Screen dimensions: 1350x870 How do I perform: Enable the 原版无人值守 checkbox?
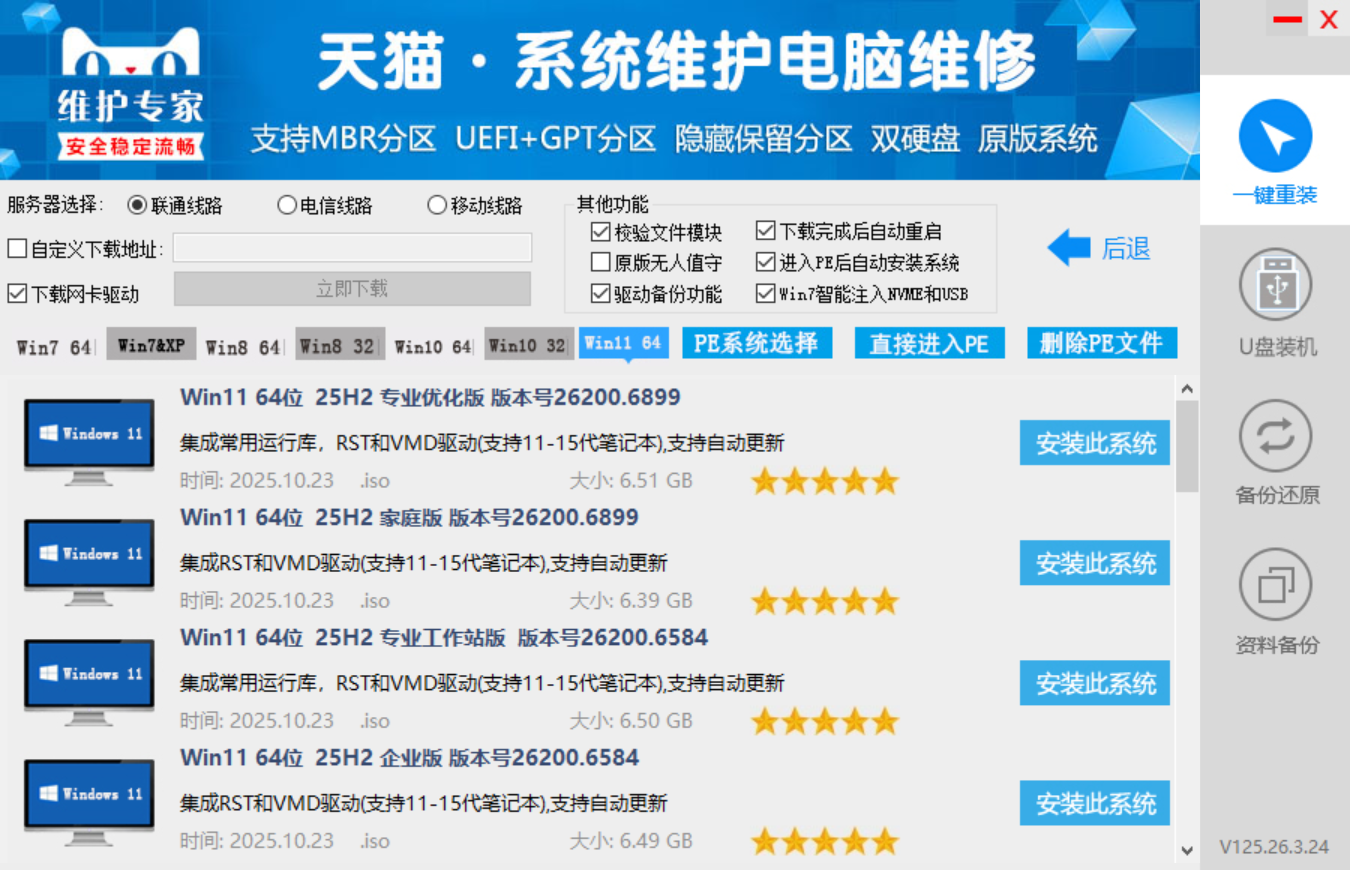(x=601, y=263)
